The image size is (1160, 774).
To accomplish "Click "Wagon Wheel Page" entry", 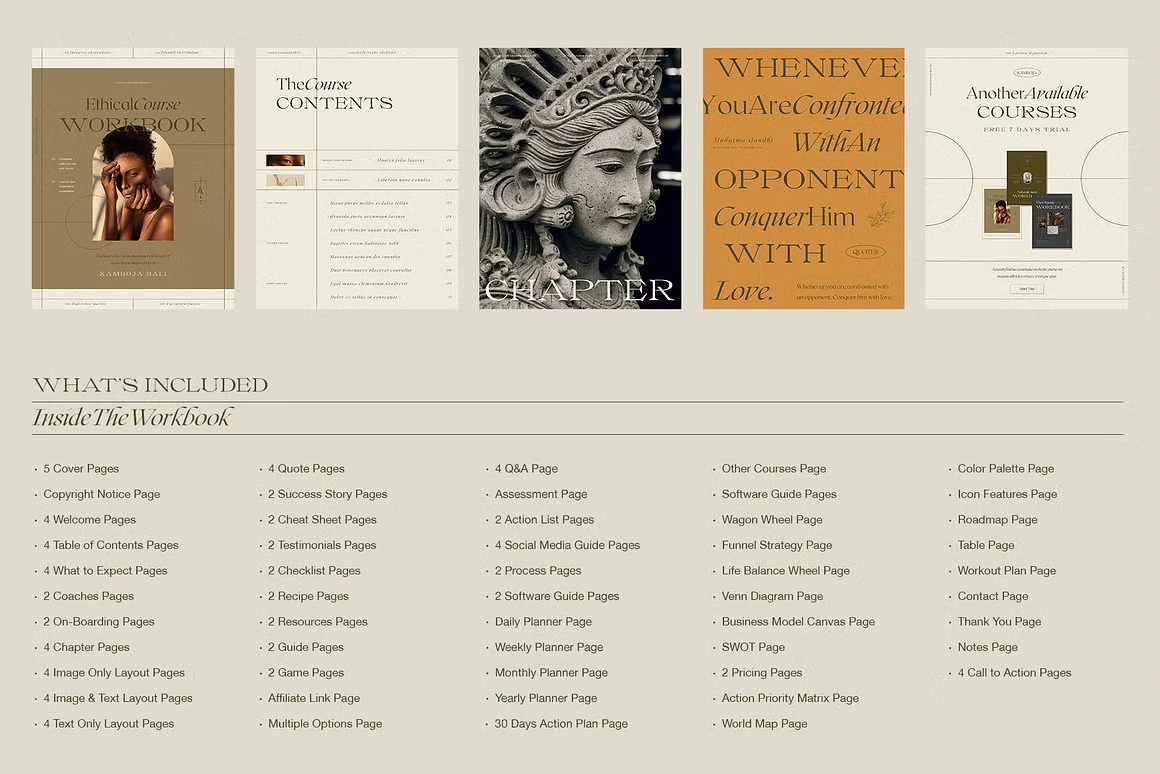I will click(772, 519).
